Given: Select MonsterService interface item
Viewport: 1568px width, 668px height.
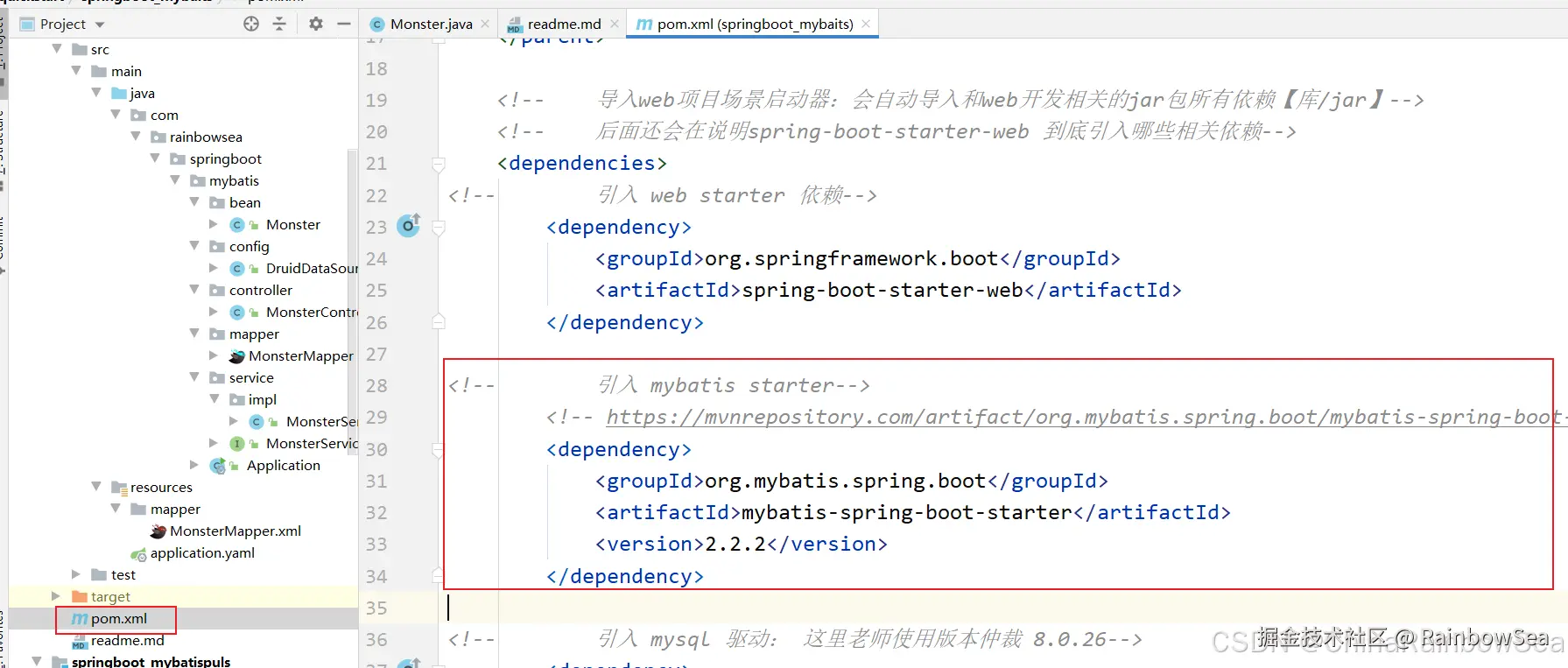Looking at the screenshot, I should tap(312, 444).
